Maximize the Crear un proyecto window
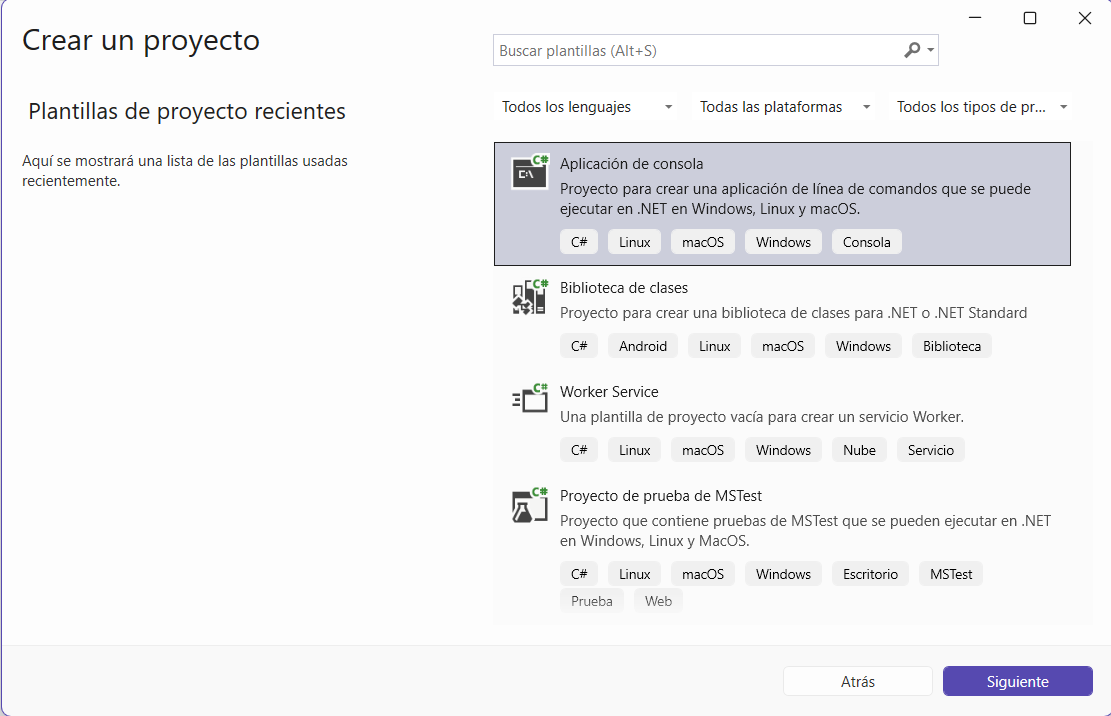The height and width of the screenshot is (716, 1111). point(1030,18)
